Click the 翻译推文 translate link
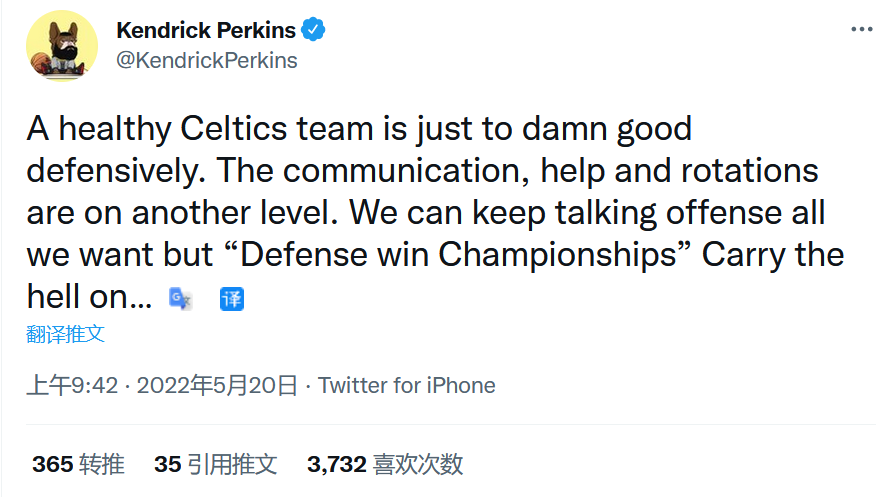This screenshot has height=497, width=892. pos(65,334)
